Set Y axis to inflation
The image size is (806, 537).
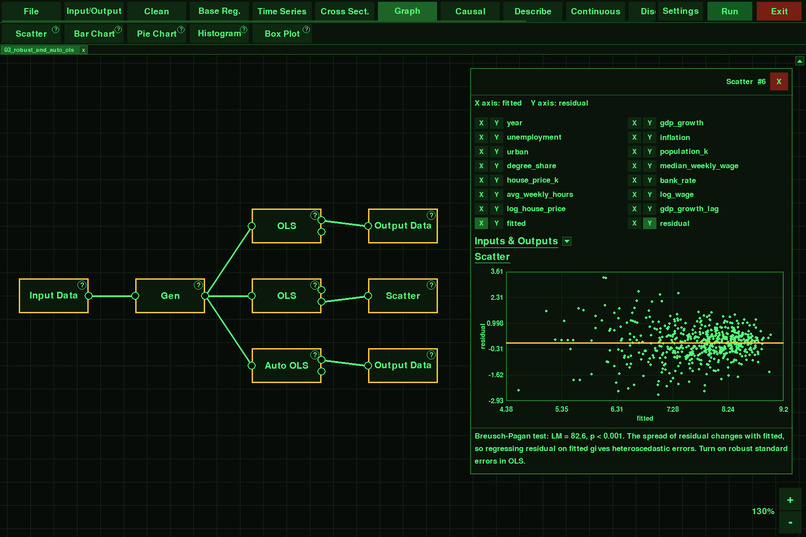(650, 138)
